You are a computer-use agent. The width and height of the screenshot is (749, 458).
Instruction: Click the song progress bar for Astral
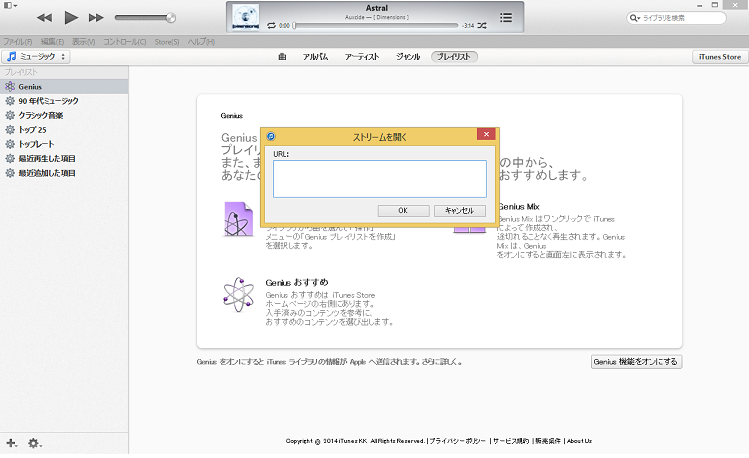pos(375,25)
